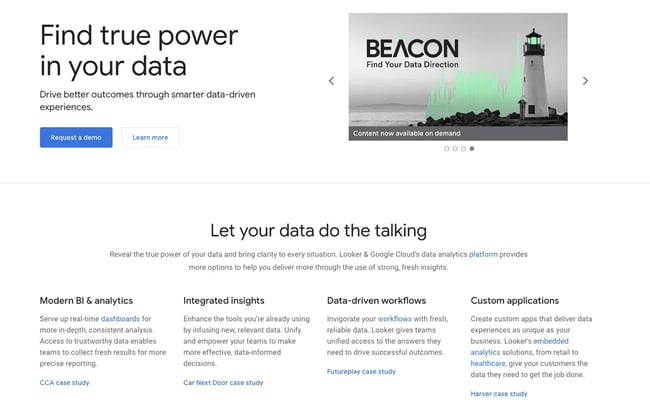Select the first carousel dot indicator
650x417 pixels.
tap(447, 148)
